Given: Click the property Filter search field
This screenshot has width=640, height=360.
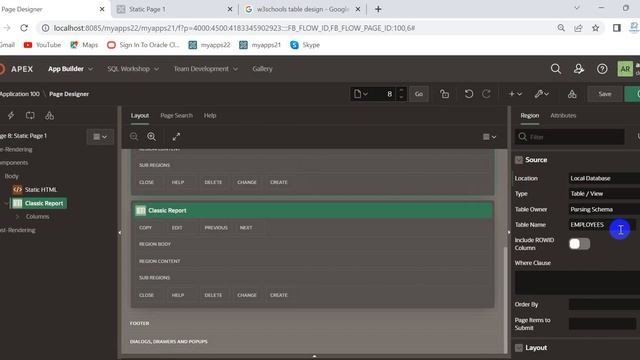Looking at the screenshot, I should (569, 137).
